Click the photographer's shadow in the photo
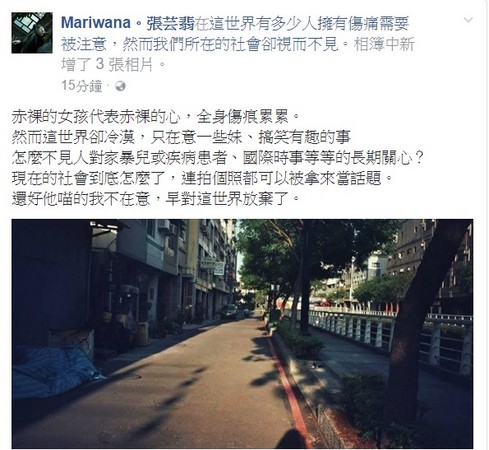The image size is (489, 450). tap(291, 438)
